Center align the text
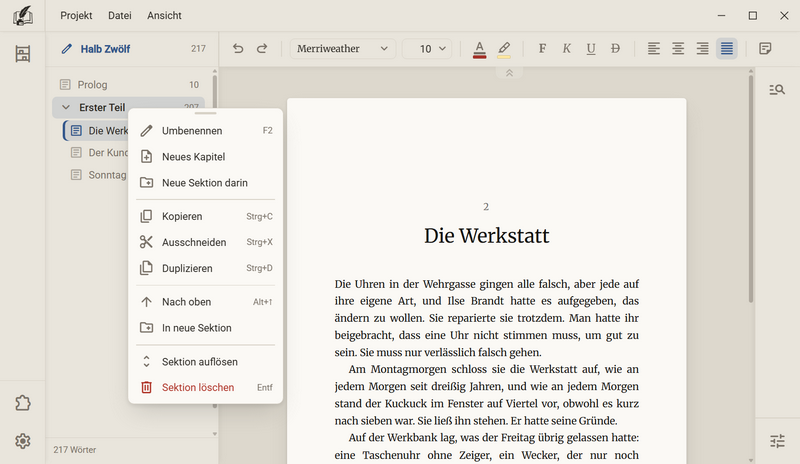The image size is (800, 464). click(x=678, y=48)
